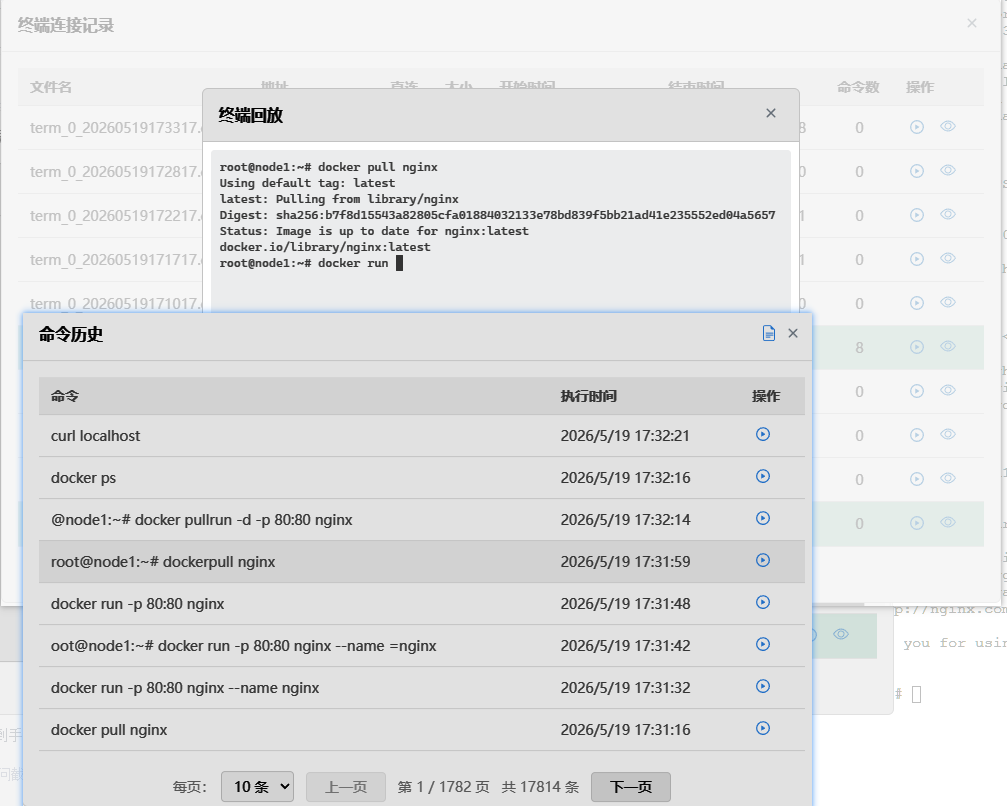The image size is (1007, 806).
Task: Click eye icon on term_0_2026051917171 row
Action: click(x=948, y=258)
